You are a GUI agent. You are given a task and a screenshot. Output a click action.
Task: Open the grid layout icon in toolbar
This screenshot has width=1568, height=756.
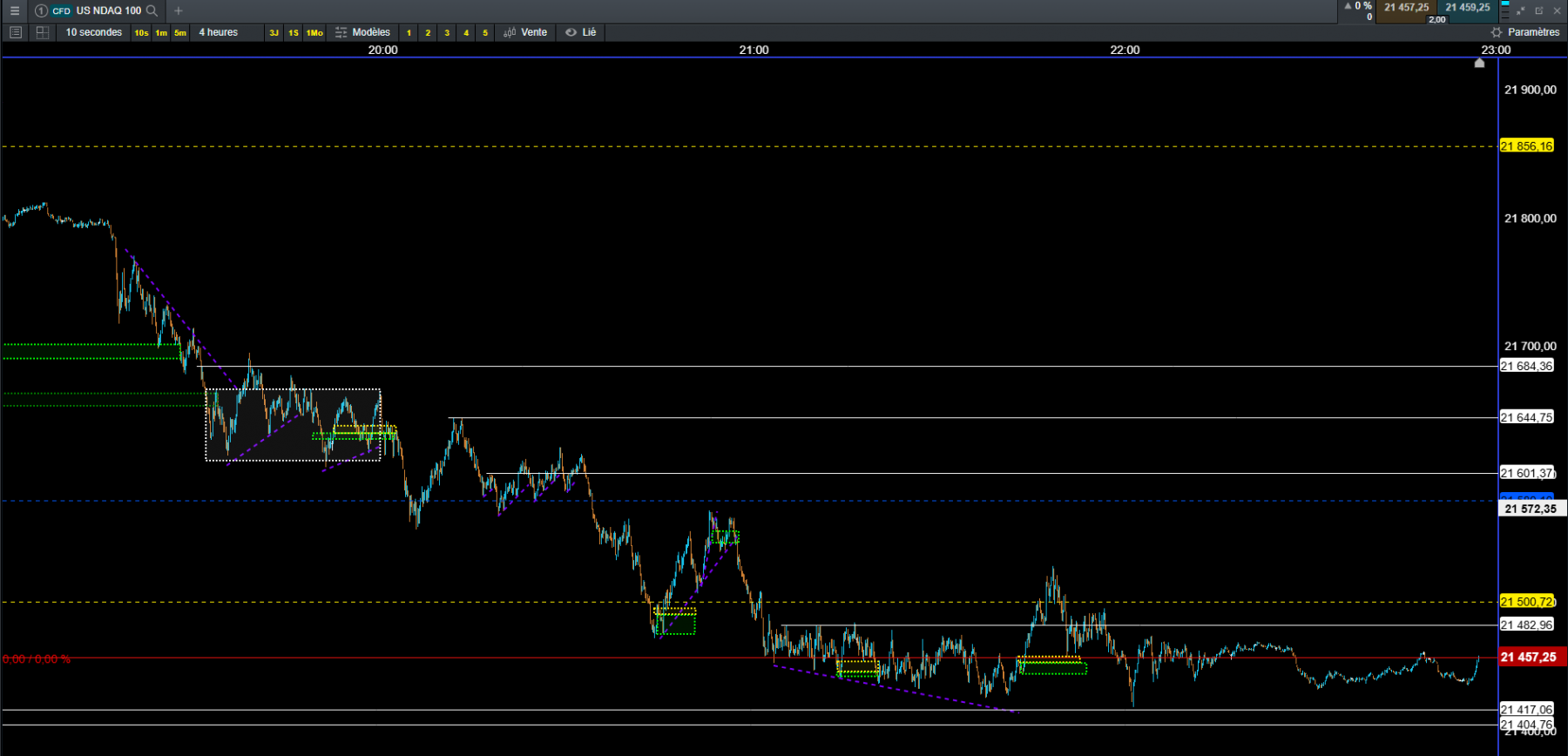[42, 32]
